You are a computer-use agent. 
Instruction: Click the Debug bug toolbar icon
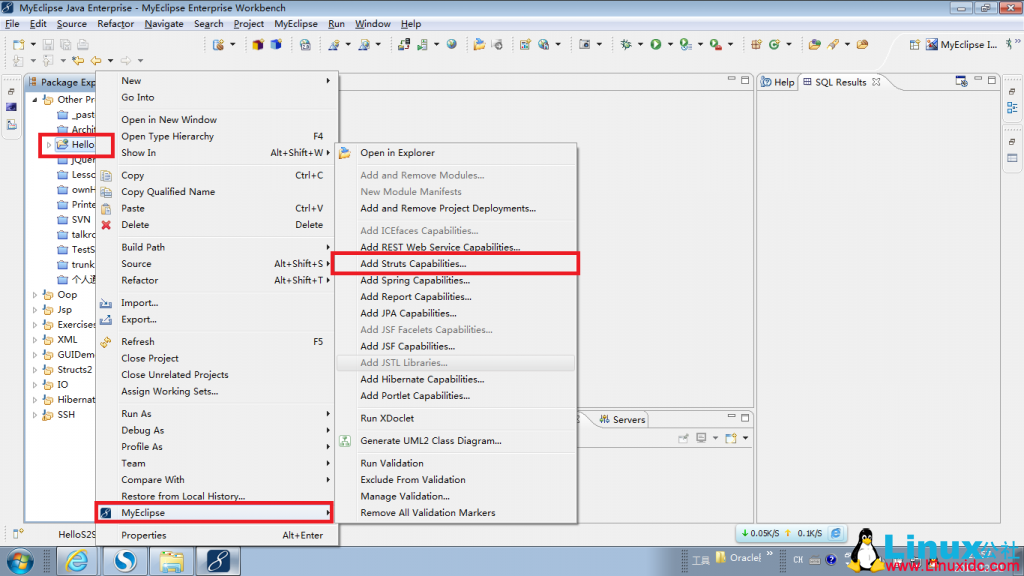click(626, 44)
